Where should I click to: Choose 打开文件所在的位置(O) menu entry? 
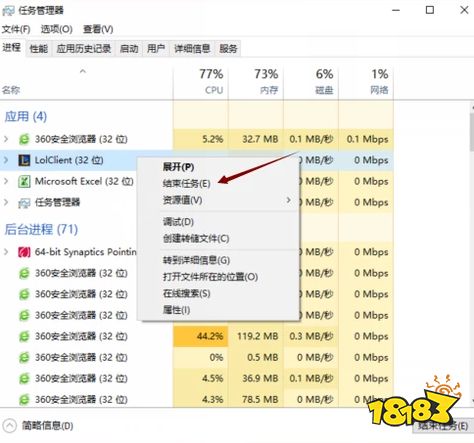(210, 277)
